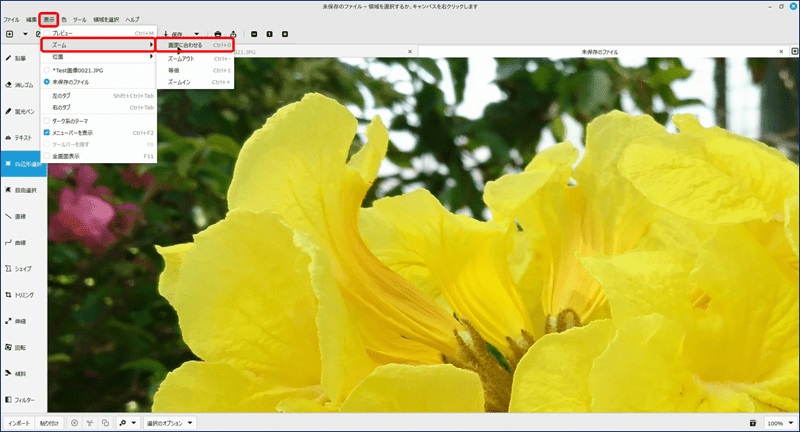Select the トリミング crop tool

point(23,295)
